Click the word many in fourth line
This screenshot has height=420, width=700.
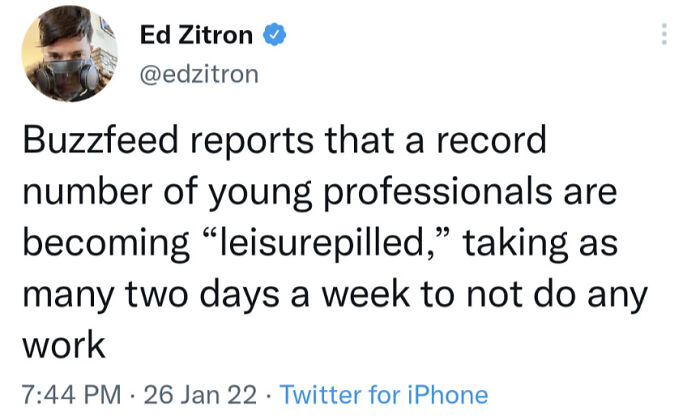pos(67,294)
